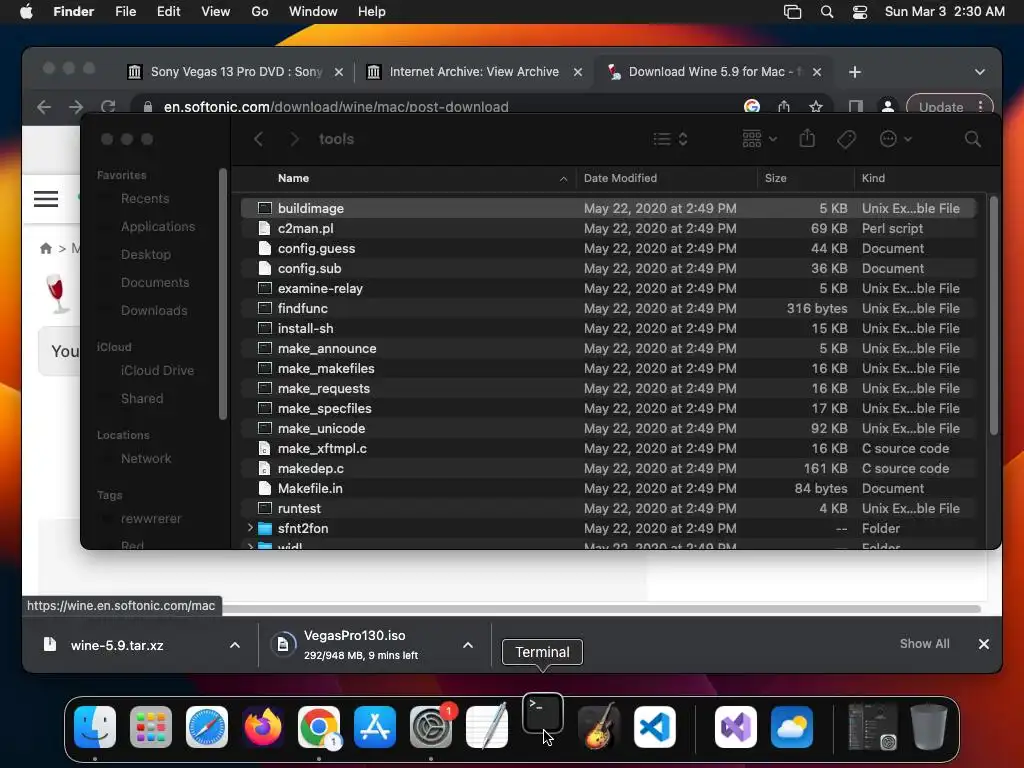The width and height of the screenshot is (1024, 768).
Task: Open the Go menu
Action: (260, 12)
